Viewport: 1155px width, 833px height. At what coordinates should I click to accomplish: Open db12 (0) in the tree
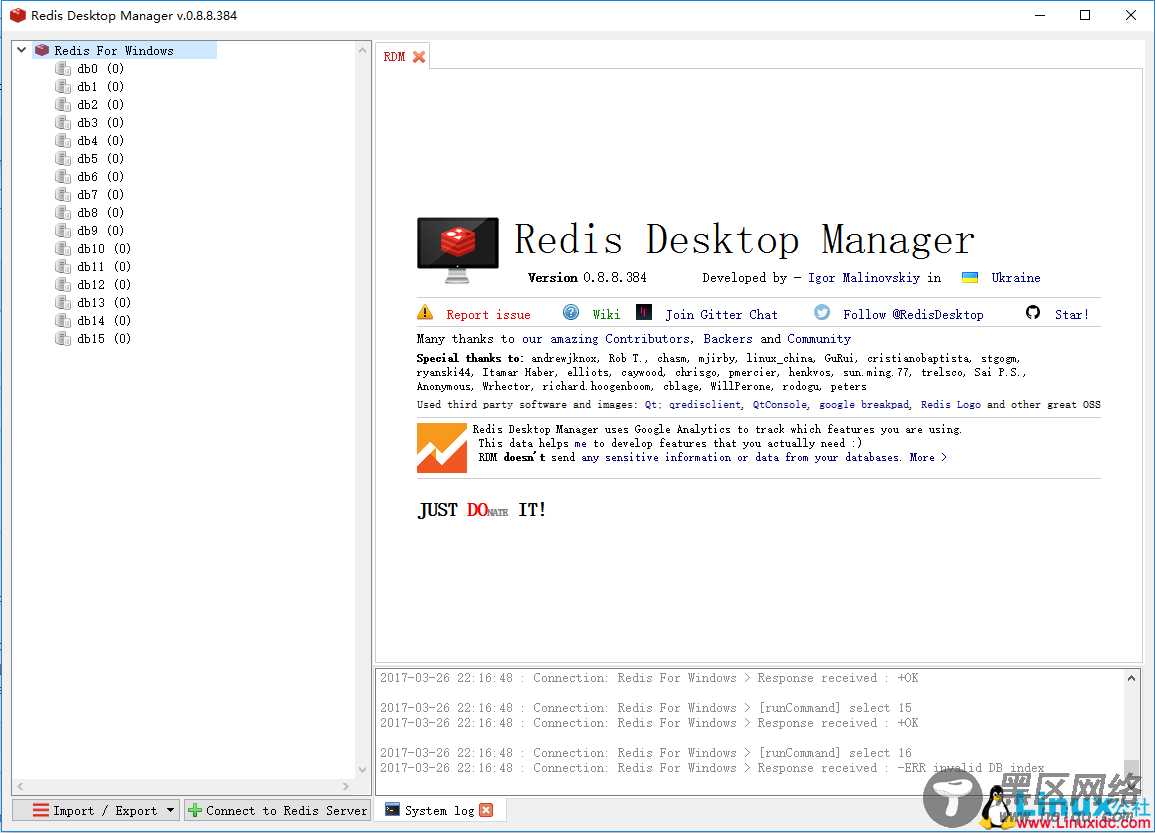click(x=104, y=285)
